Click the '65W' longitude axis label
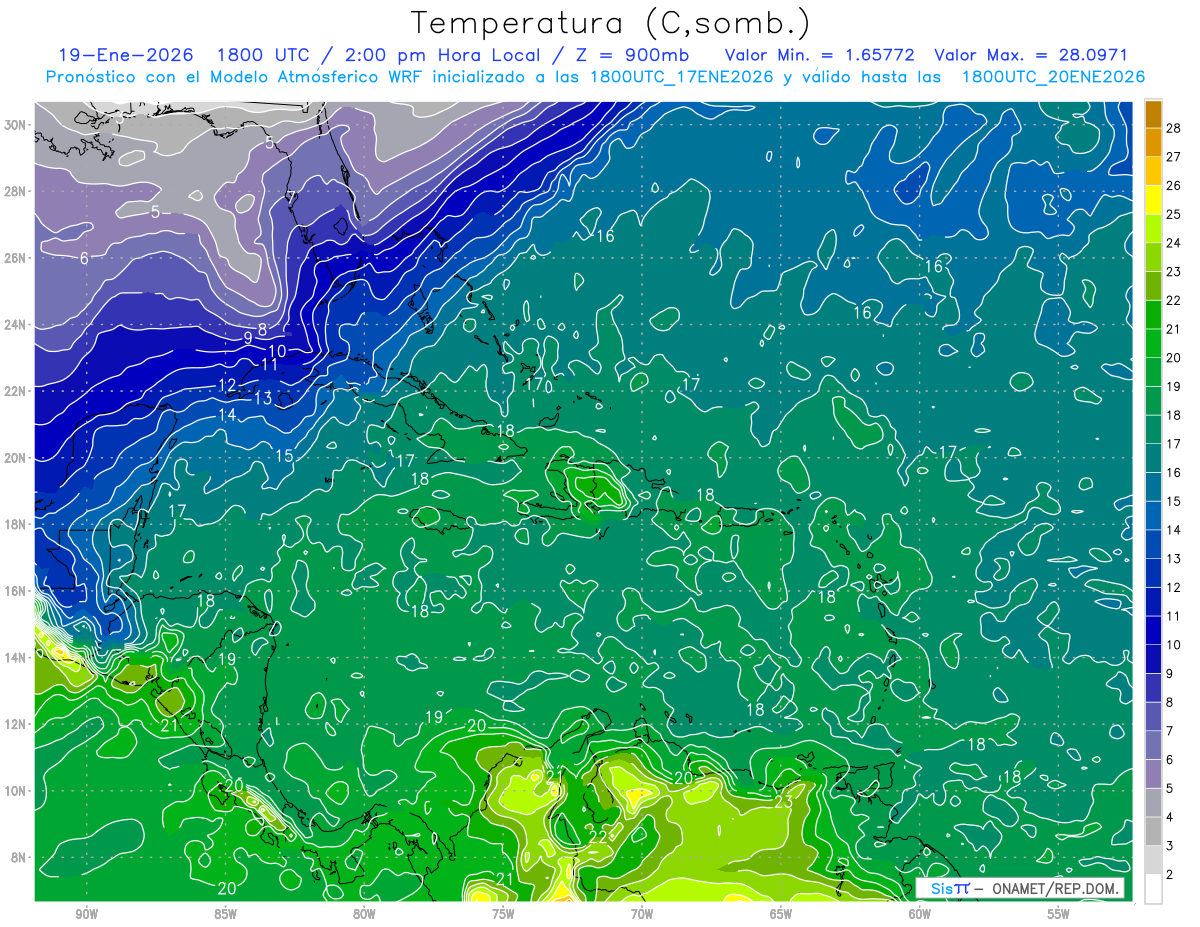 tap(781, 914)
